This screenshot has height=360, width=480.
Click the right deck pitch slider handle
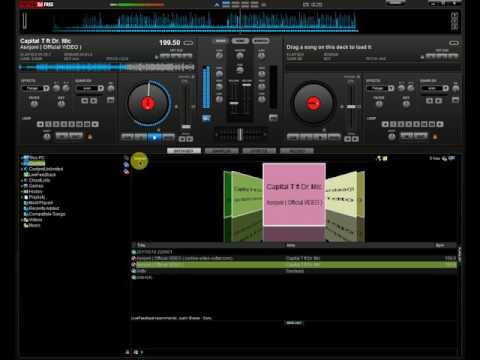pyautogui.click(x=351, y=107)
